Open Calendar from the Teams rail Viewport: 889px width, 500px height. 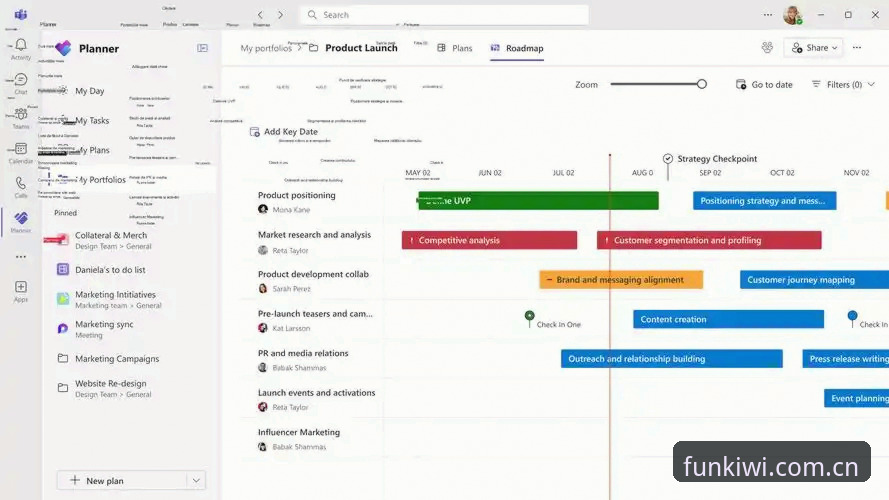coord(20,153)
